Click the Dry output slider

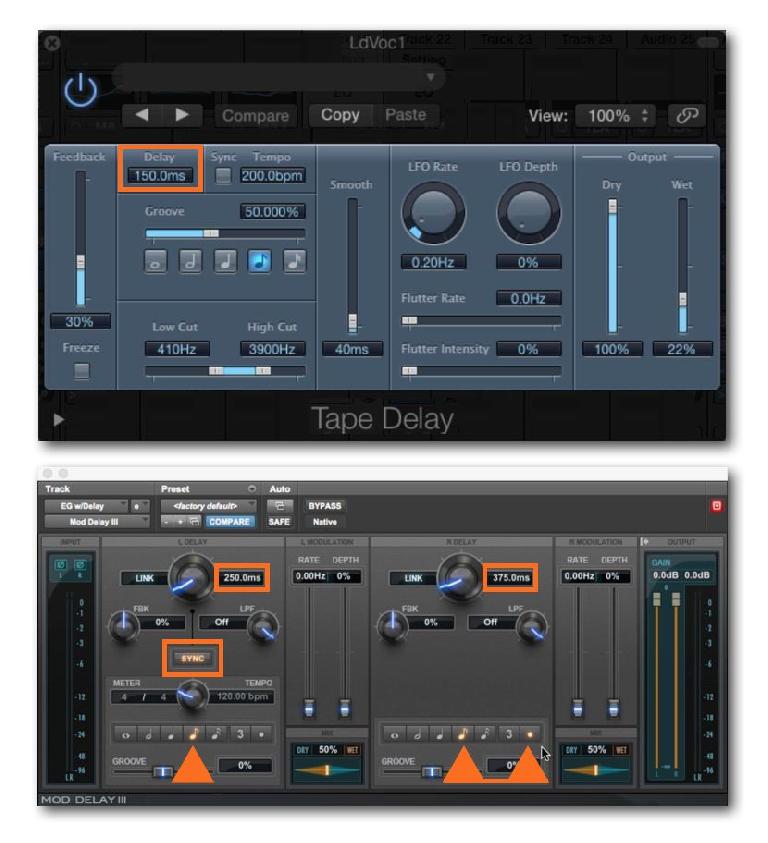click(612, 266)
